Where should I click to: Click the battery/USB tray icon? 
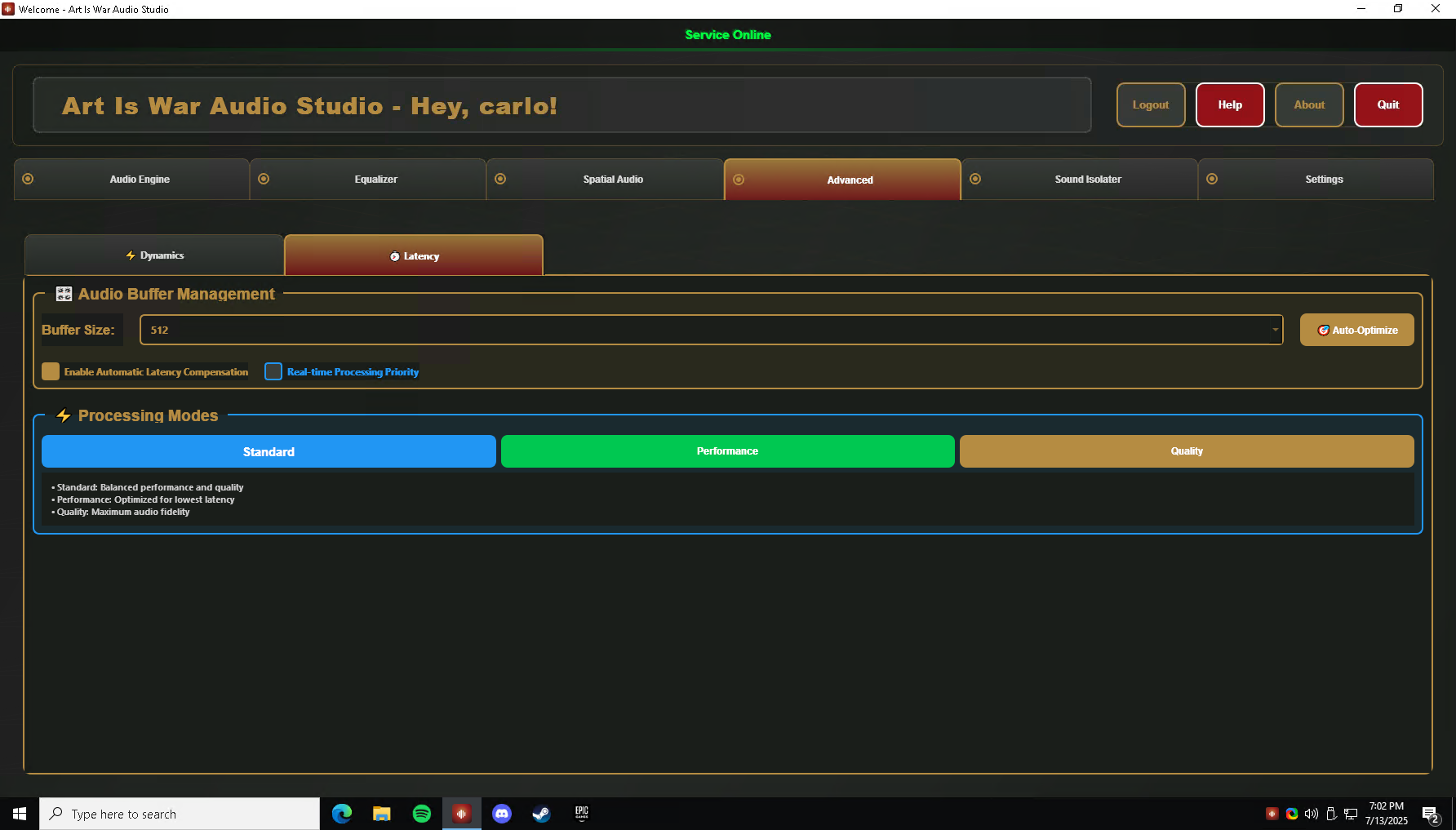(x=1331, y=814)
